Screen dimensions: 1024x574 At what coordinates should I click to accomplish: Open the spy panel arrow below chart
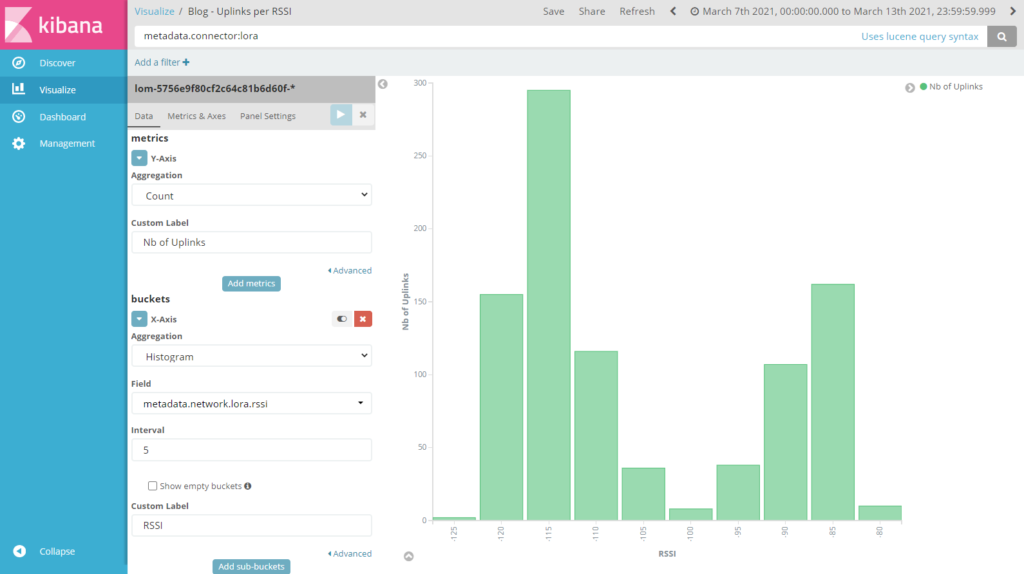pos(409,556)
